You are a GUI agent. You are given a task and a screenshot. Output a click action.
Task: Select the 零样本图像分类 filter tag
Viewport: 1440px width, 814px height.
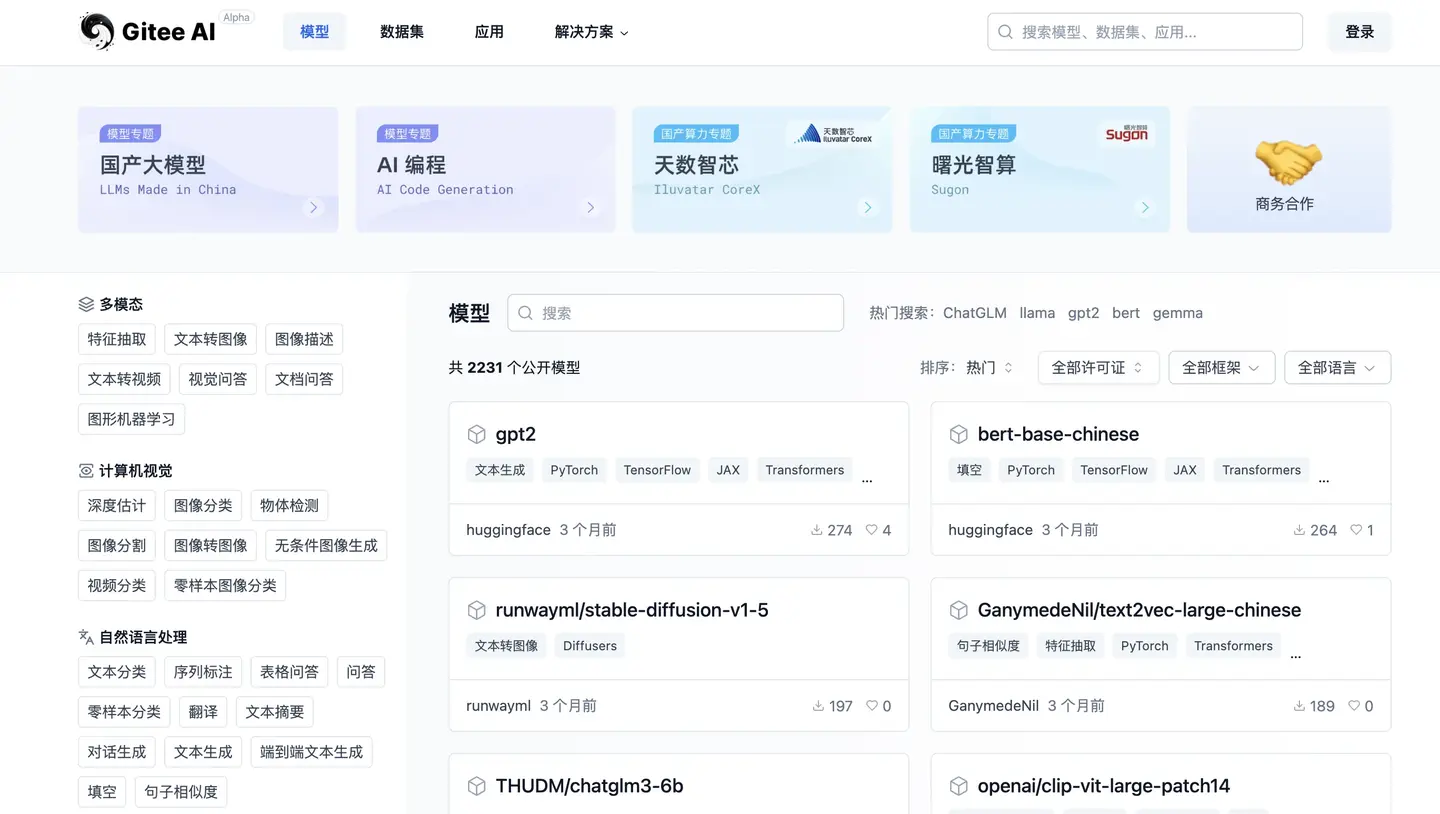(225, 586)
